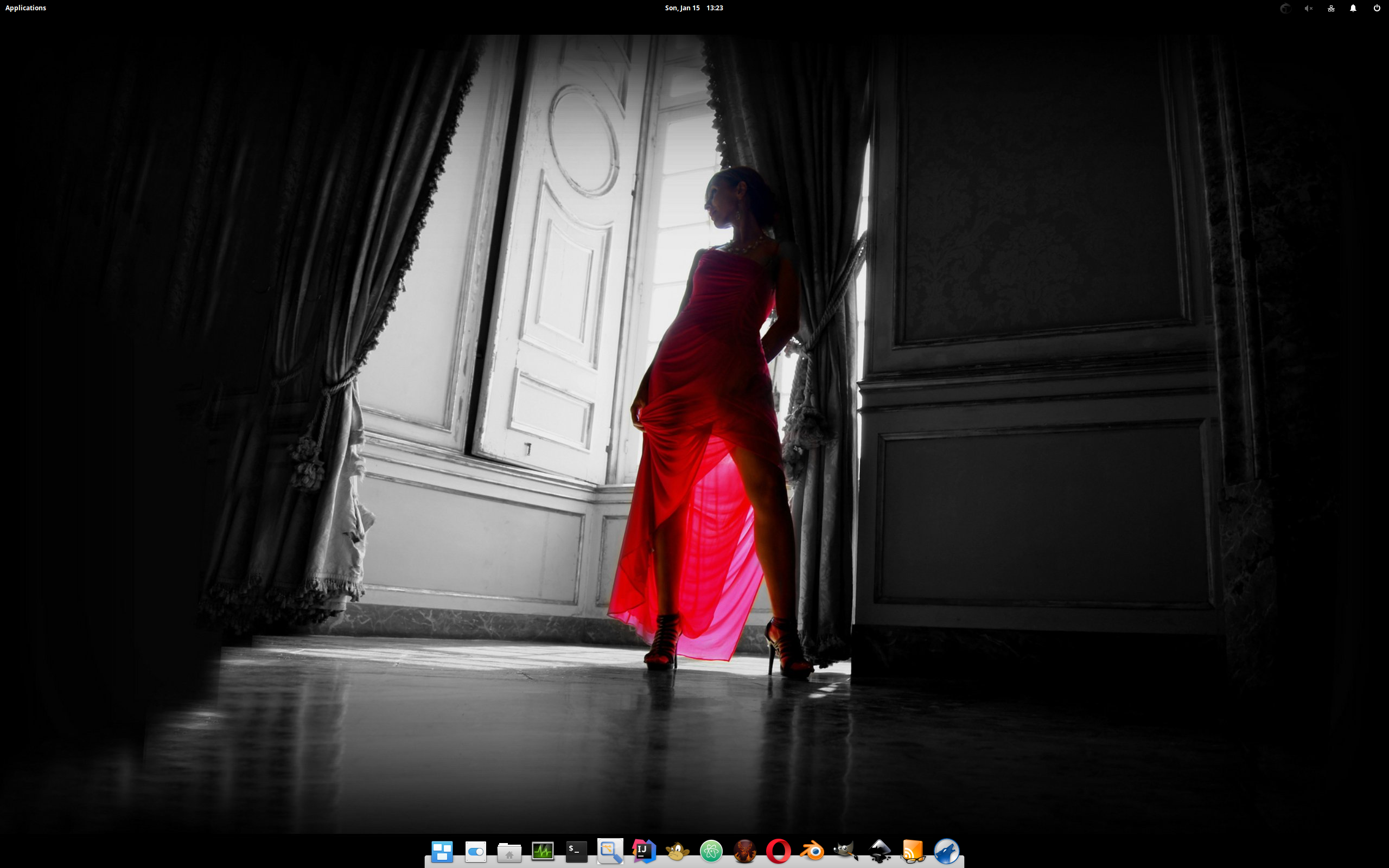Open the wired network indicator

1331,8
